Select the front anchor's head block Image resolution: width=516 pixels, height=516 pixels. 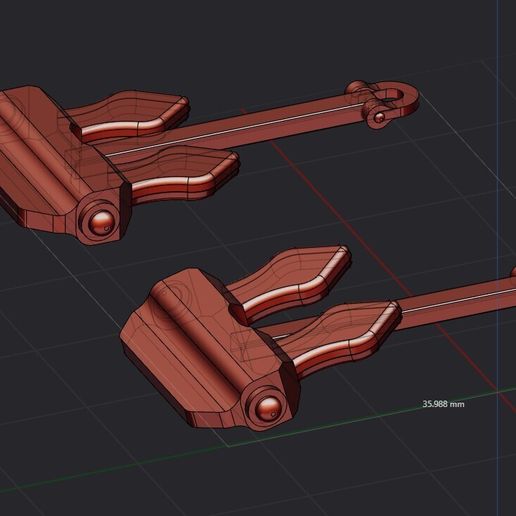pyautogui.click(x=210, y=349)
